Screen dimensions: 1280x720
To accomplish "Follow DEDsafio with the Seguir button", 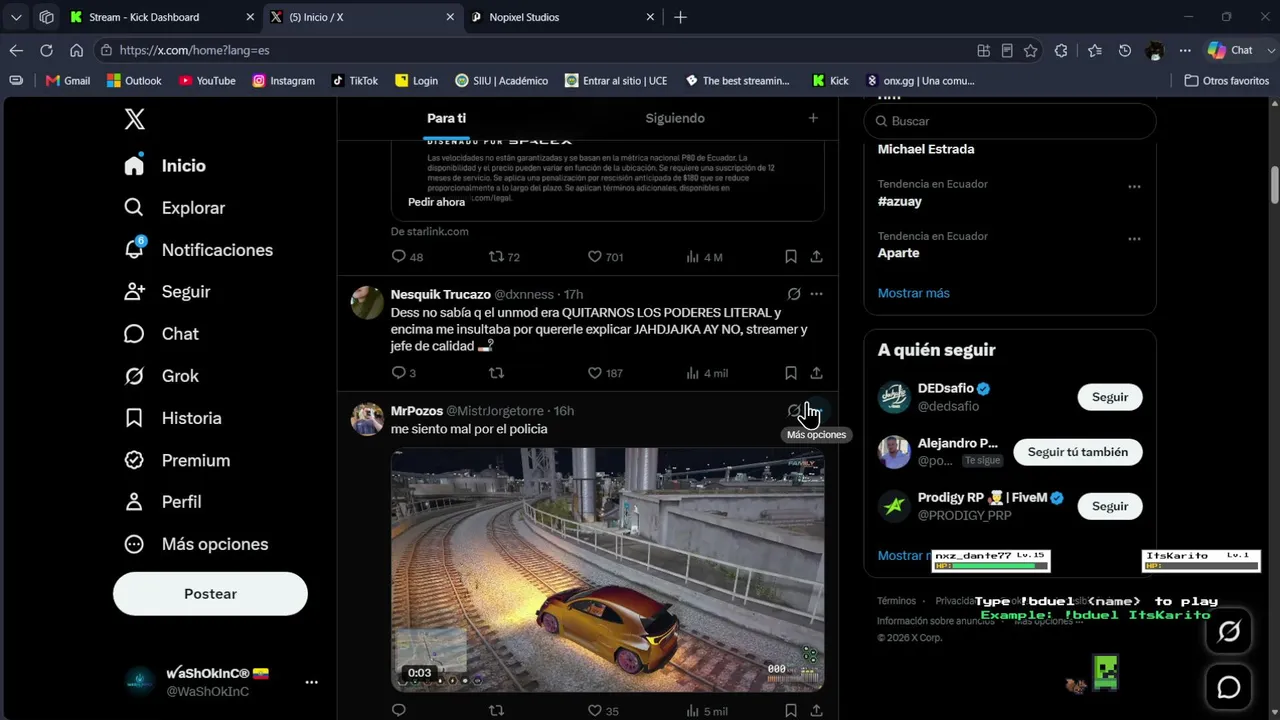I will click(1110, 397).
